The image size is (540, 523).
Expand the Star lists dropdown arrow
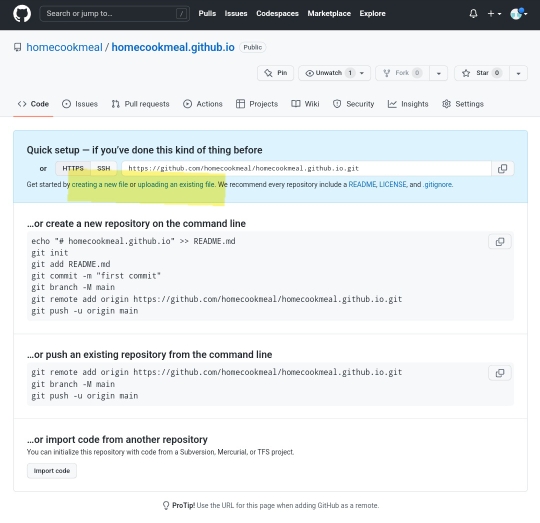[518, 73]
